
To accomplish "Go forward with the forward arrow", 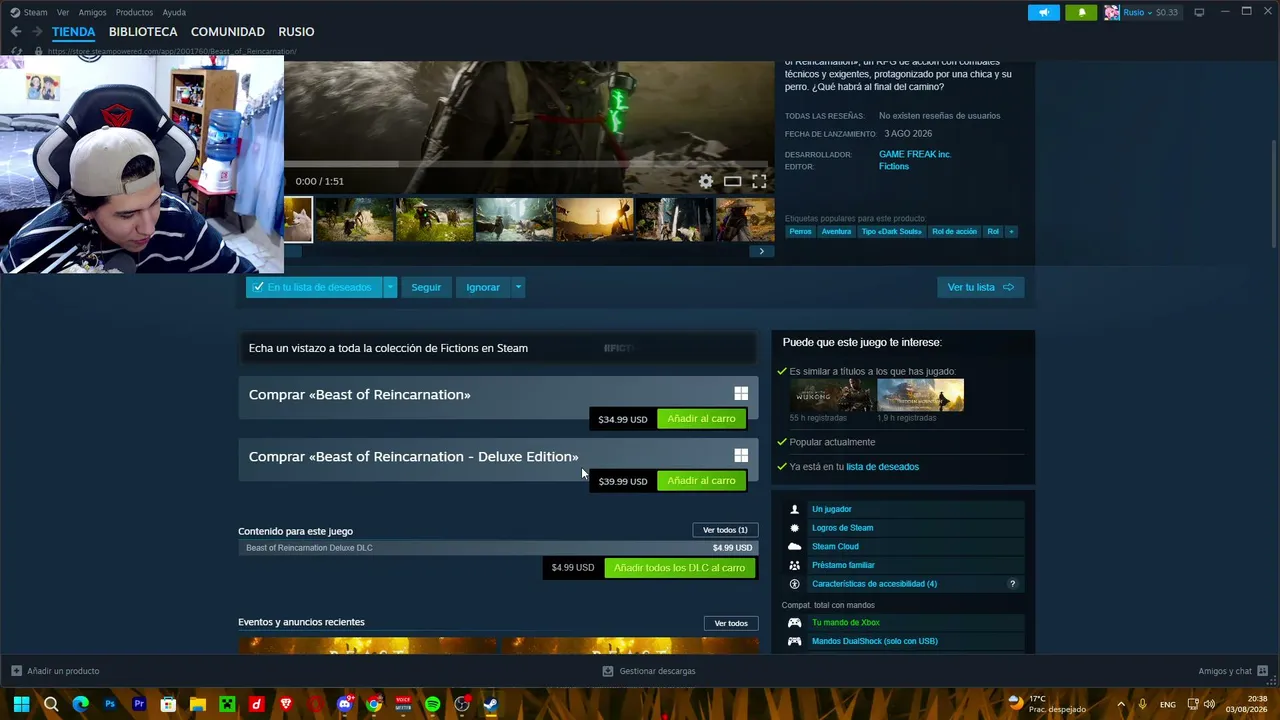I will pos(37,32).
